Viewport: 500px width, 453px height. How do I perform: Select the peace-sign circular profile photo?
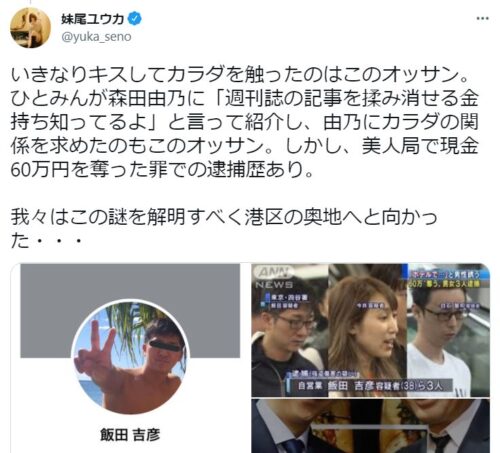[x=131, y=357]
